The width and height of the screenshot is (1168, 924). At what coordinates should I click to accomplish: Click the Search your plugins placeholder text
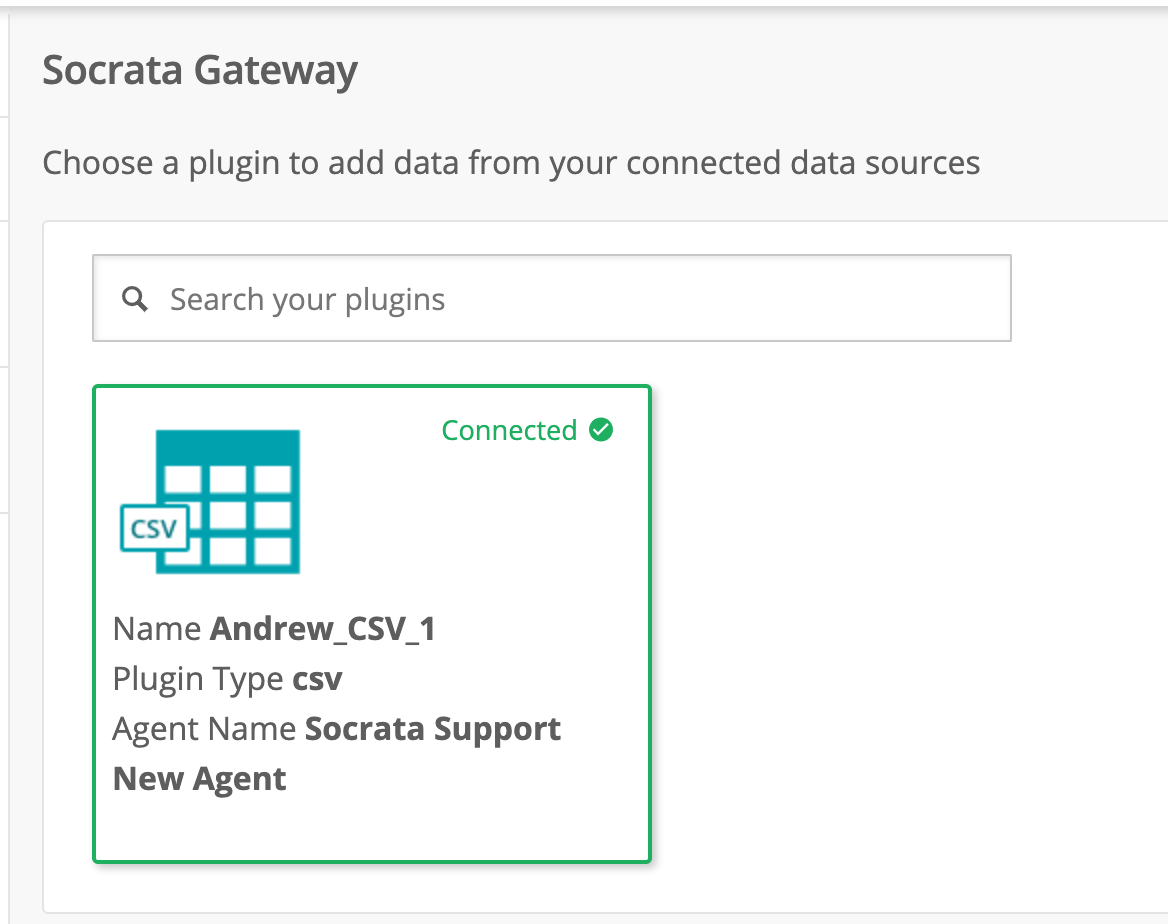[x=307, y=300]
